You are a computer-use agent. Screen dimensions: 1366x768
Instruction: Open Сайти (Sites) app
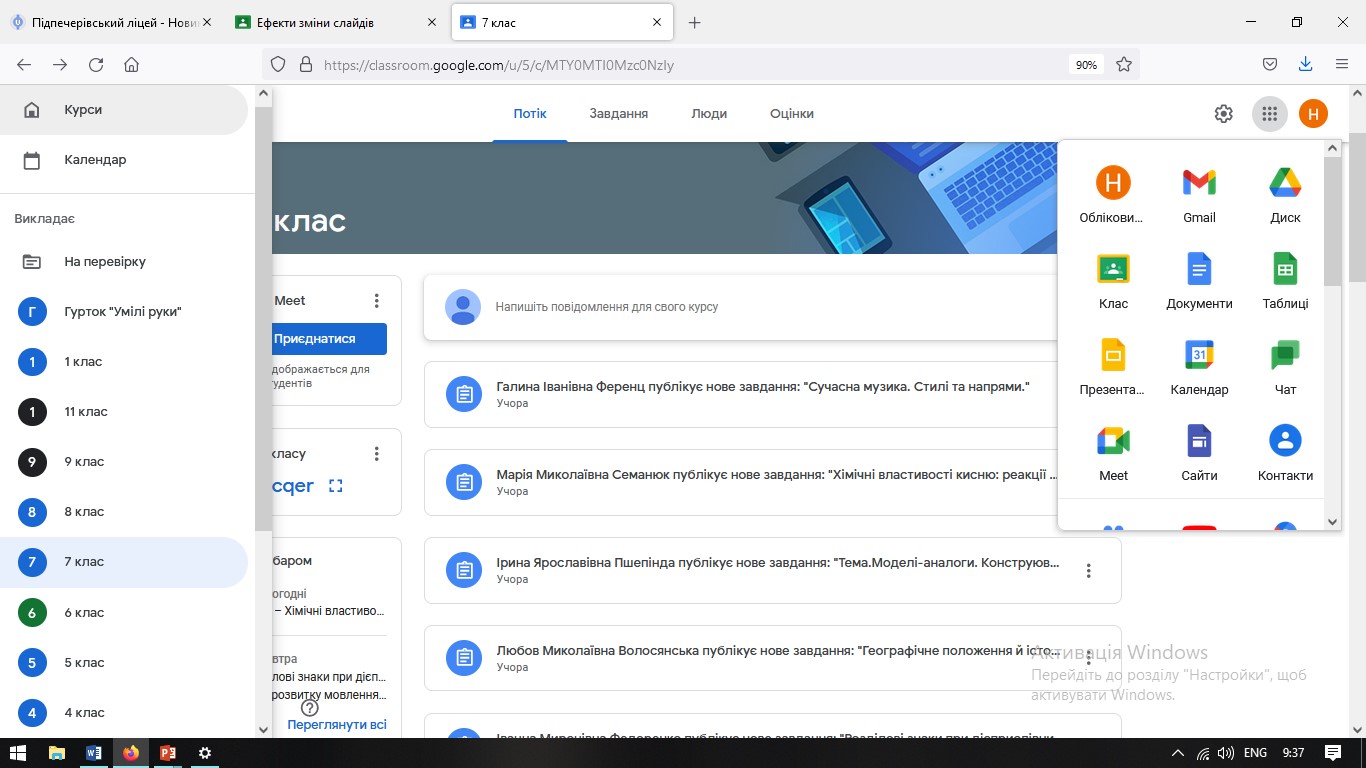coord(1199,453)
